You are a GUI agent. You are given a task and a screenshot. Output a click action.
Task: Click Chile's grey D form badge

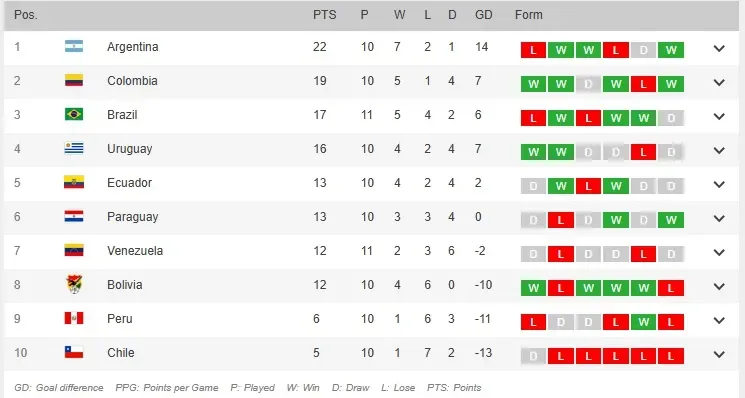(x=533, y=356)
